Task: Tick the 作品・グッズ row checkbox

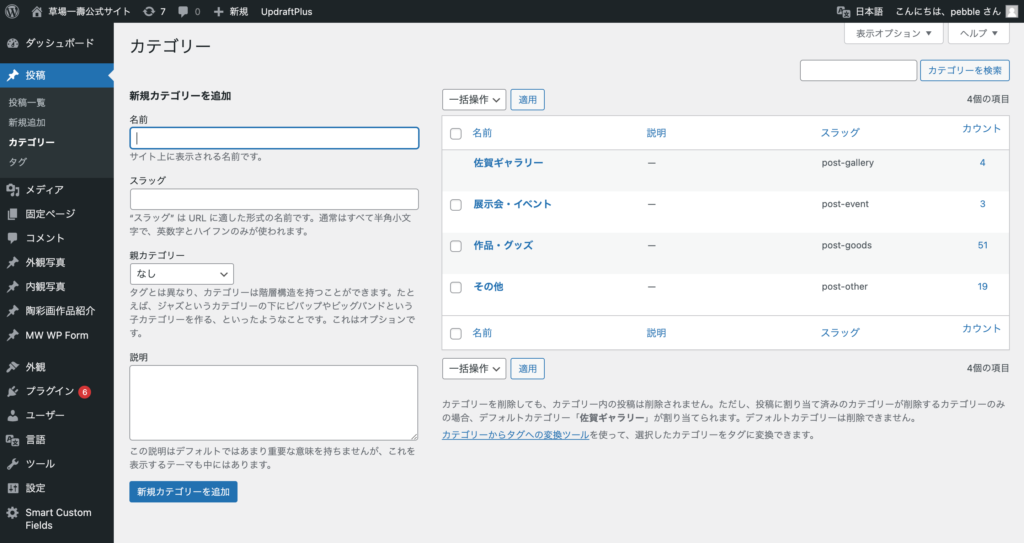Action: coord(456,246)
